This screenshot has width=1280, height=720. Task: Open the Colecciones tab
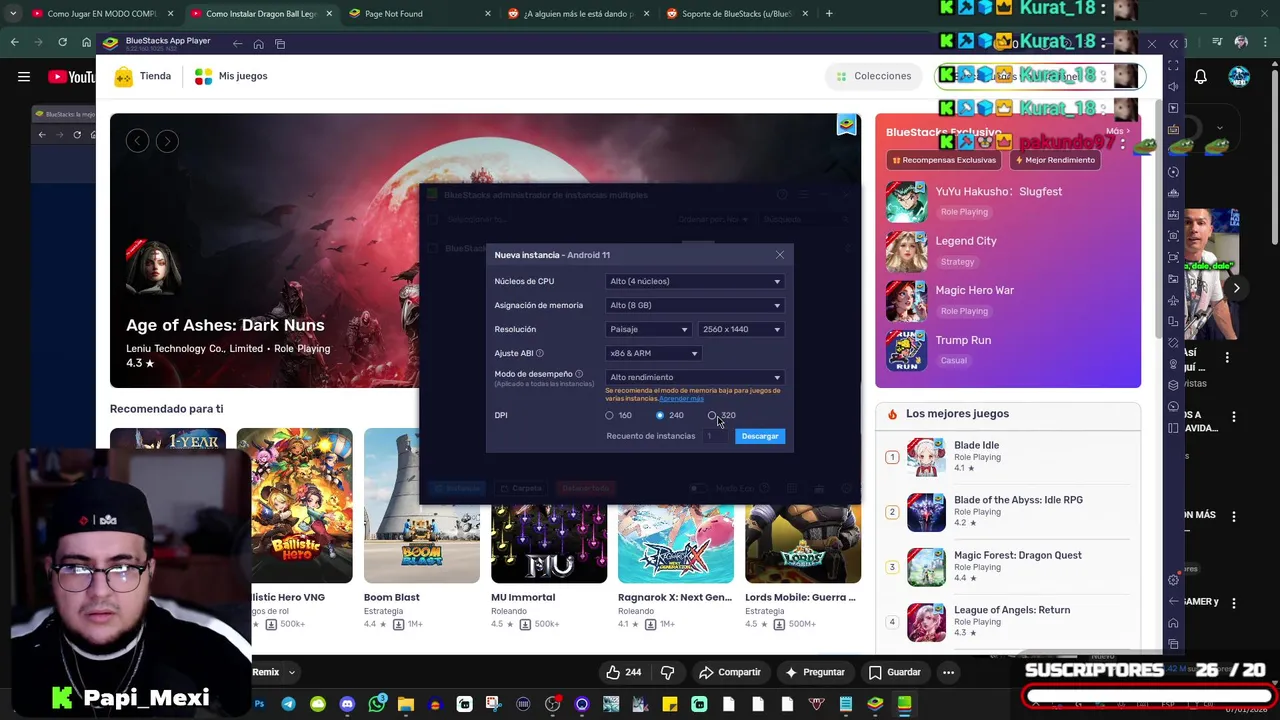873,76
